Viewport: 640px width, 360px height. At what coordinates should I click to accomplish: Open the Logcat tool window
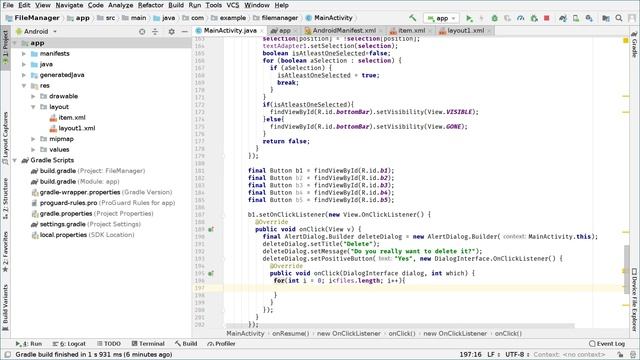click(x=69, y=344)
